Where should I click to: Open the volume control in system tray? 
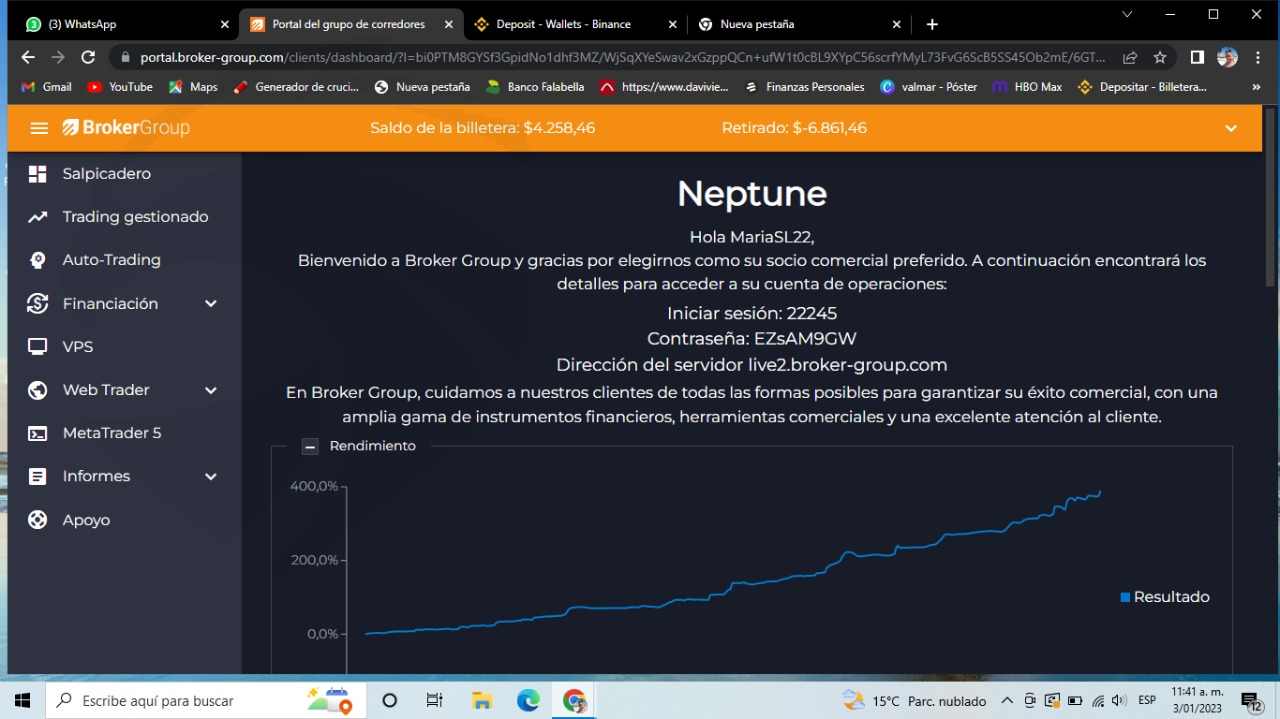(x=1119, y=700)
